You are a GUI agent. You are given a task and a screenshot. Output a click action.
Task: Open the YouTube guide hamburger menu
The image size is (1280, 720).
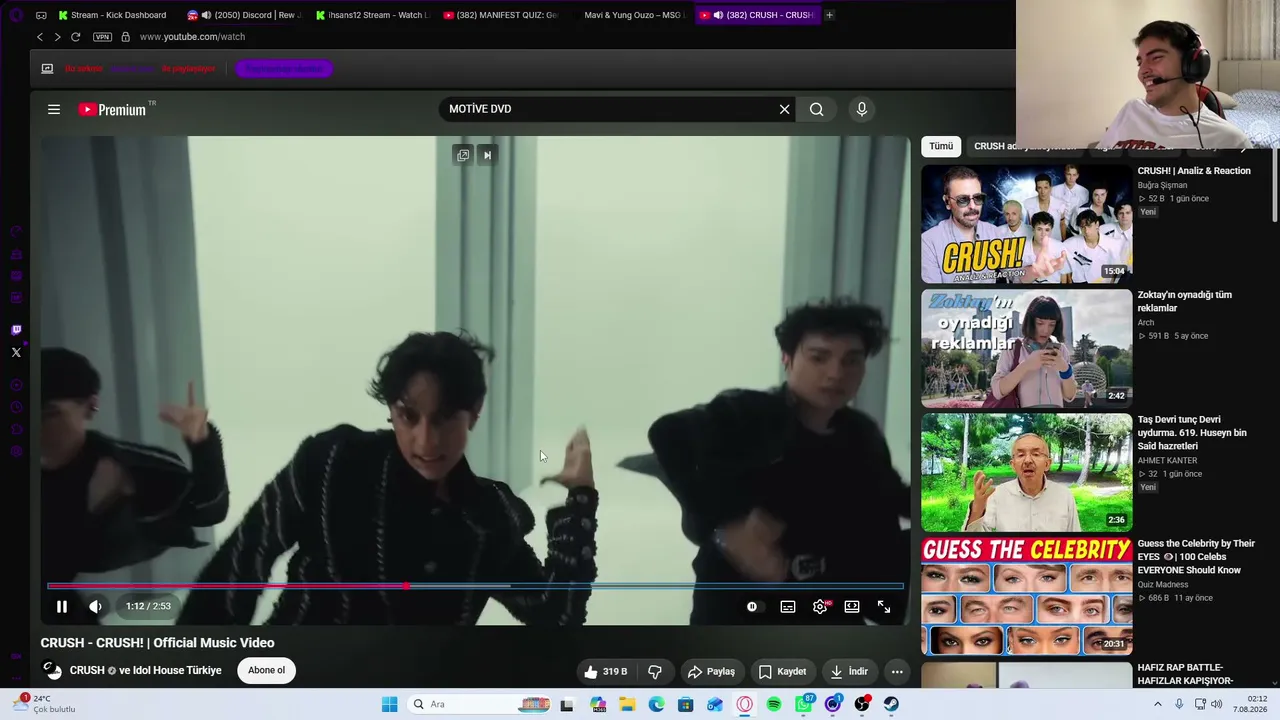(54, 109)
